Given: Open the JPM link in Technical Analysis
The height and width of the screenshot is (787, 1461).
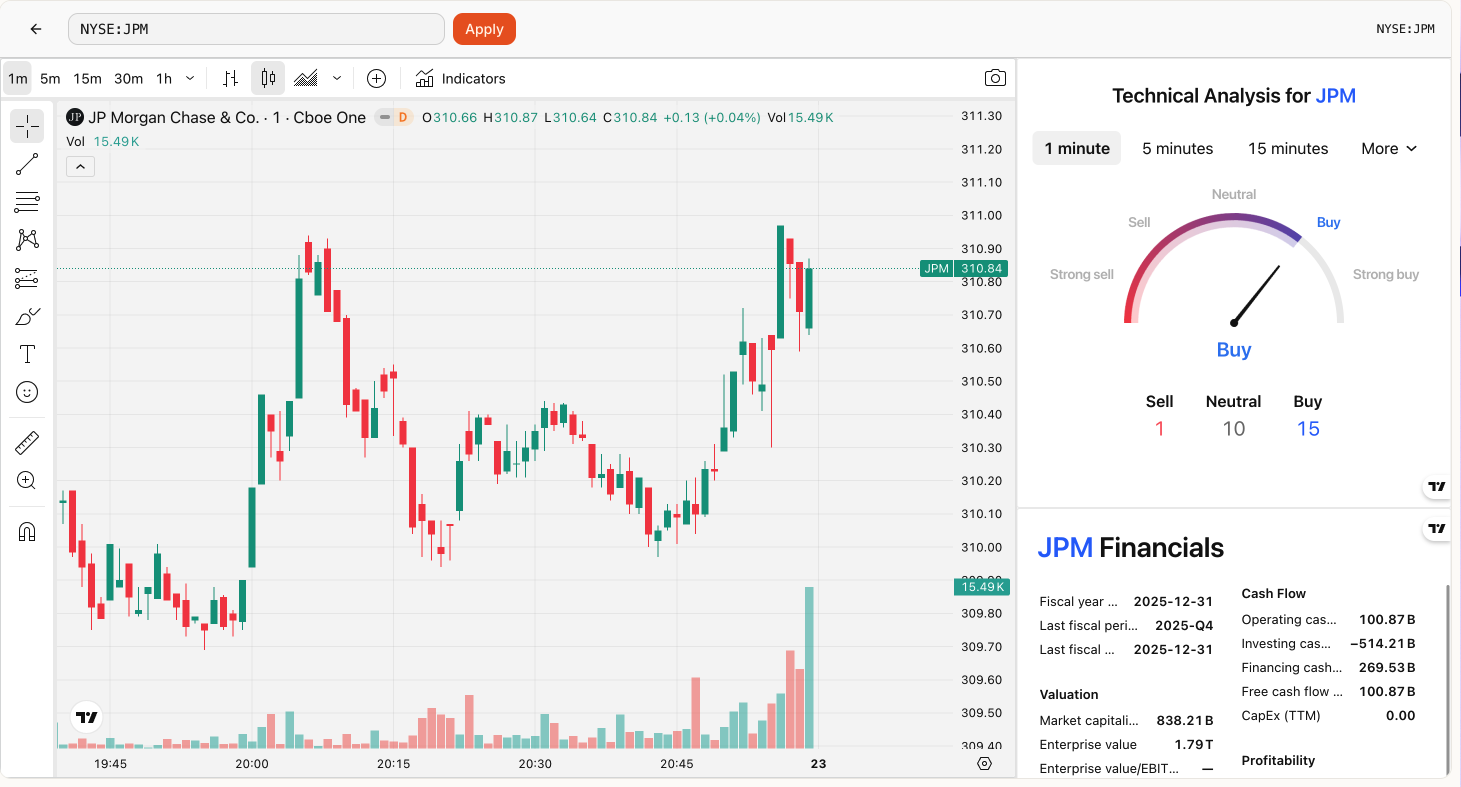Looking at the screenshot, I should pos(1335,96).
